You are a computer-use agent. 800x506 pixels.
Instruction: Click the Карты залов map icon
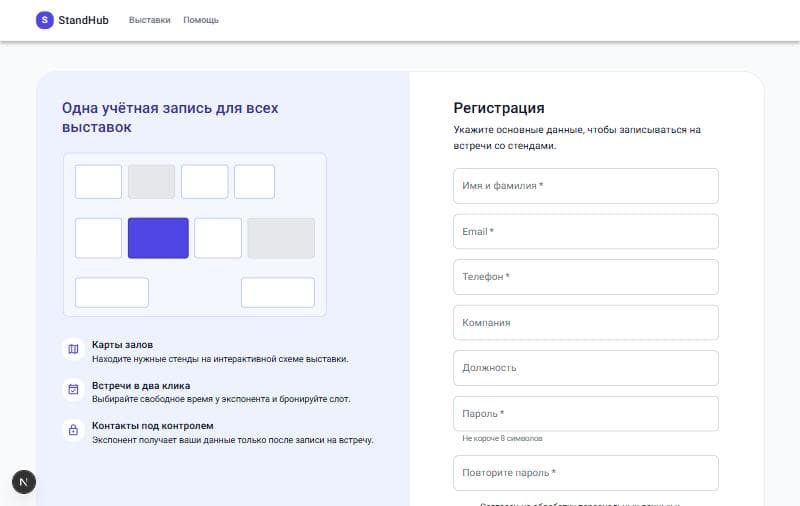[x=73, y=349]
